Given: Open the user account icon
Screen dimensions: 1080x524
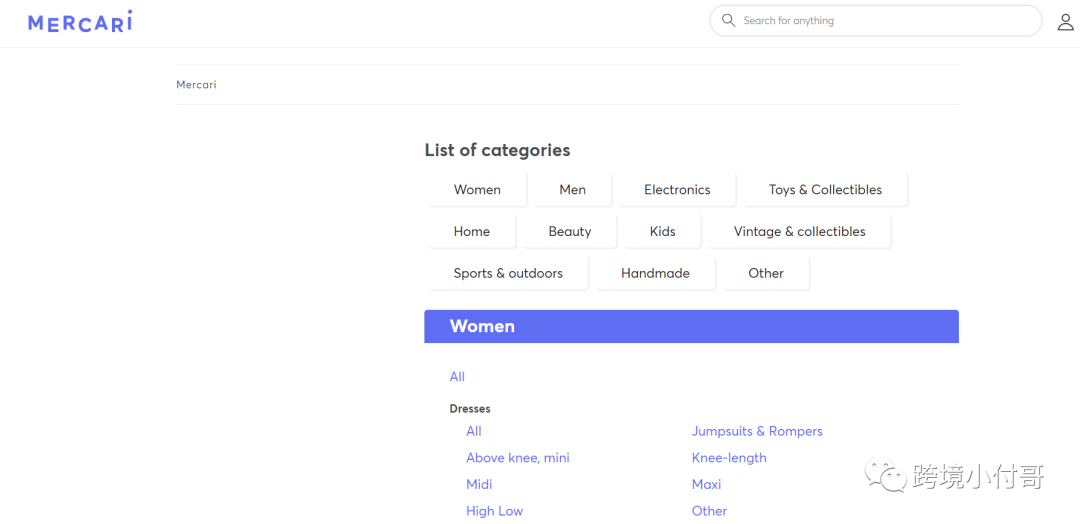Looking at the screenshot, I should (x=1065, y=22).
